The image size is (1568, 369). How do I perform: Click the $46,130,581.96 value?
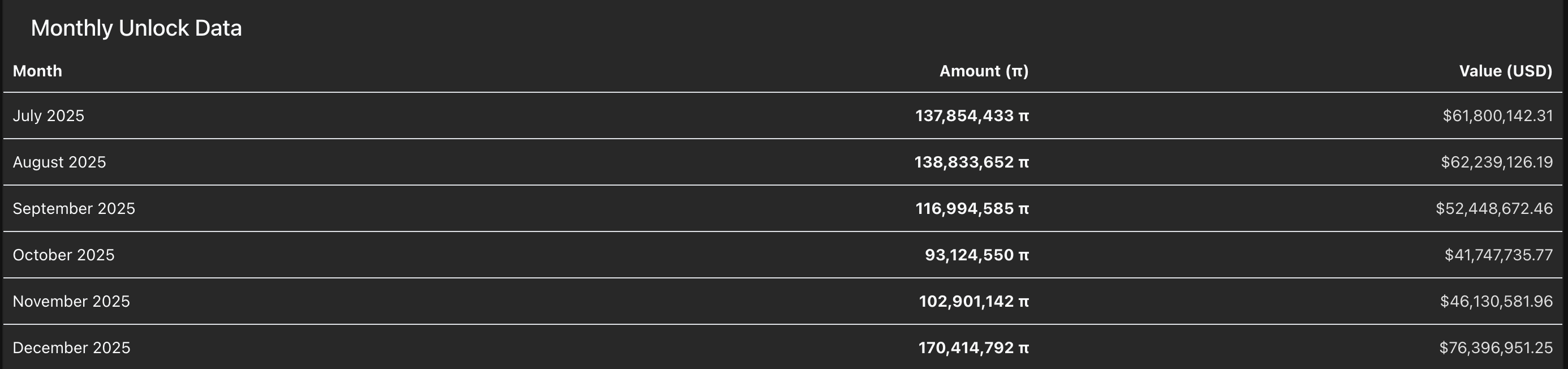click(x=1496, y=302)
